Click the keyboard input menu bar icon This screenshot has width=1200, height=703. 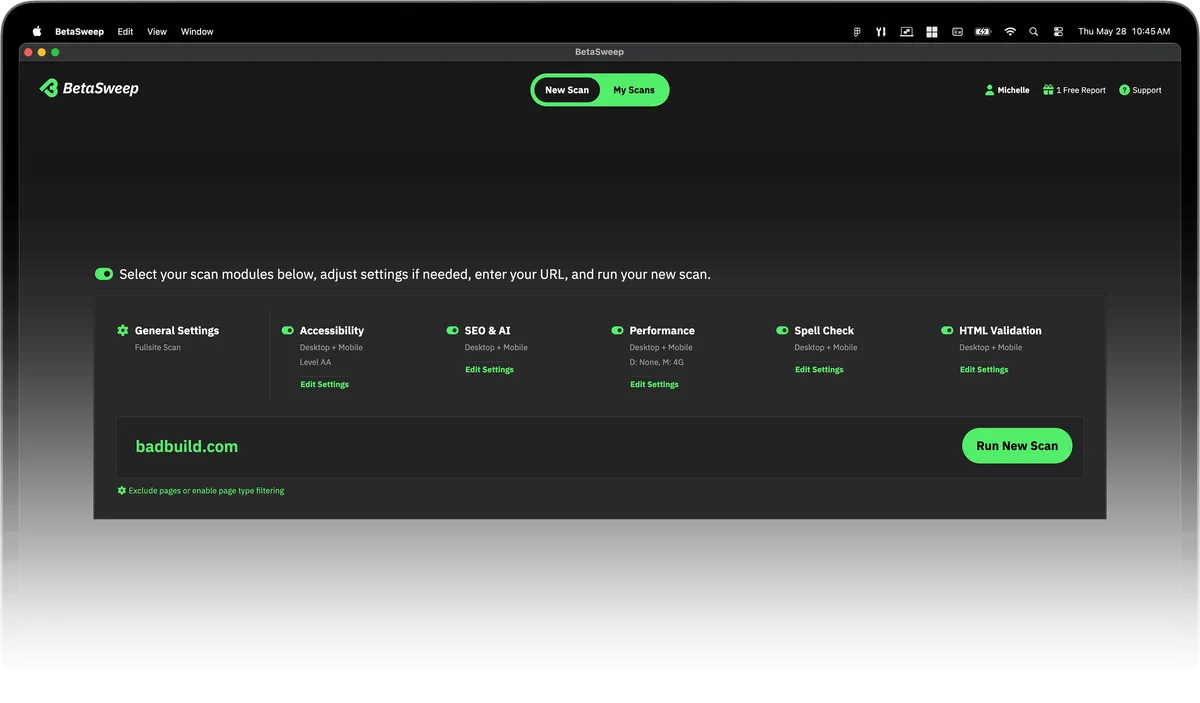point(957,32)
